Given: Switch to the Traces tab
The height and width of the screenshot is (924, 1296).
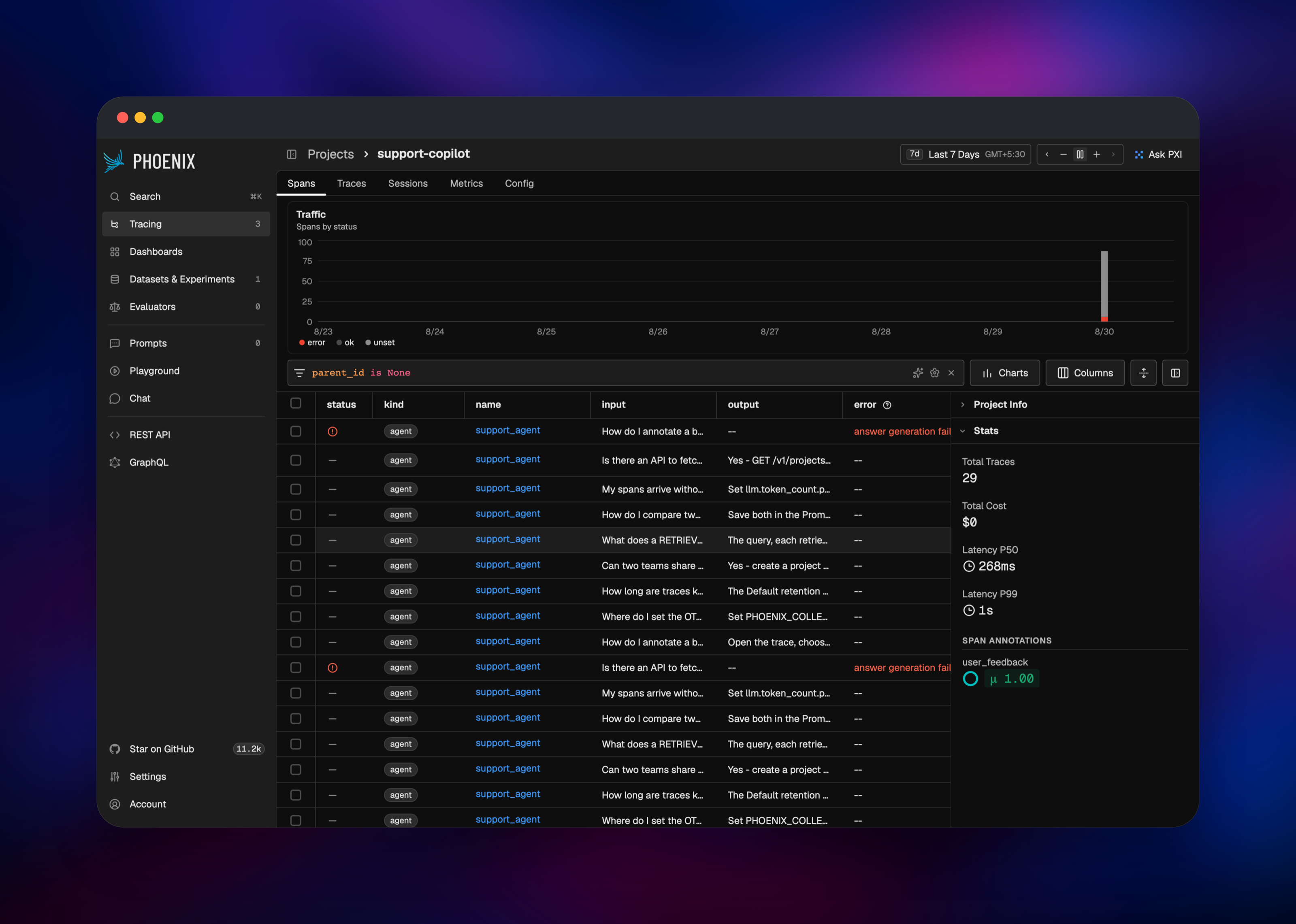Looking at the screenshot, I should coord(351,183).
